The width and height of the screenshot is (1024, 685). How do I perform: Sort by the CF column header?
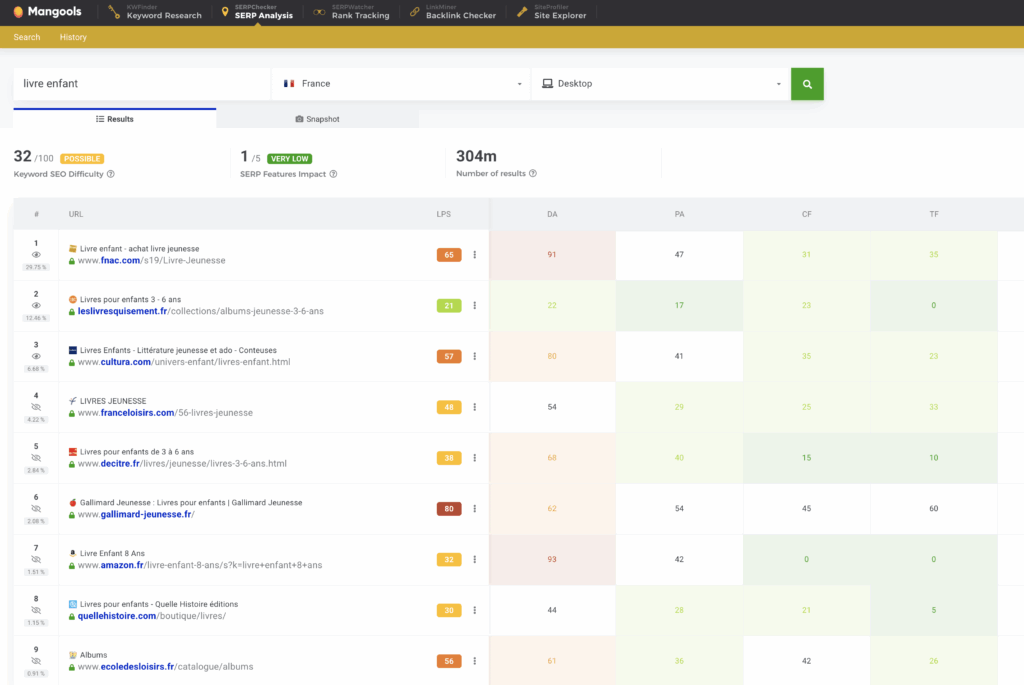pos(807,214)
